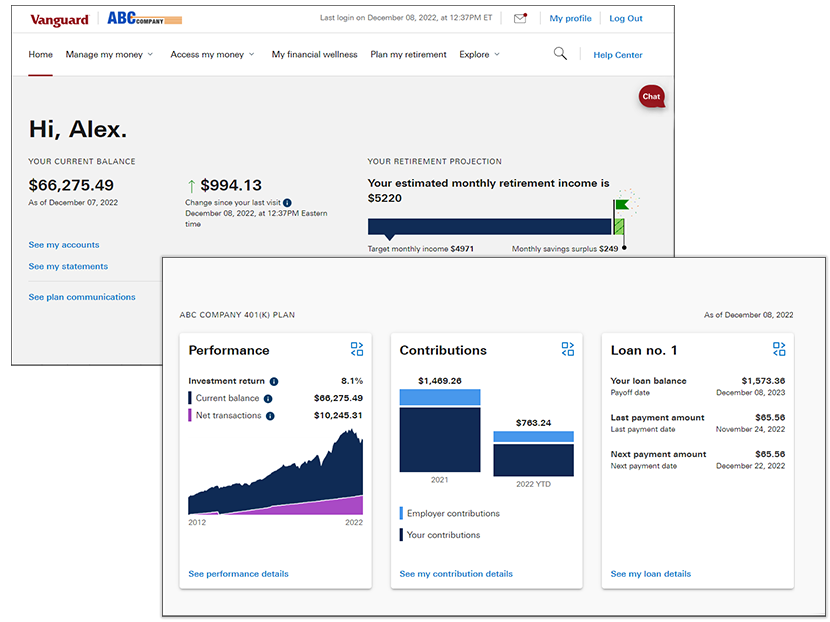The width and height of the screenshot is (830, 622).
Task: Expand the Manage my money dropdown
Action: pyautogui.click(x=109, y=55)
